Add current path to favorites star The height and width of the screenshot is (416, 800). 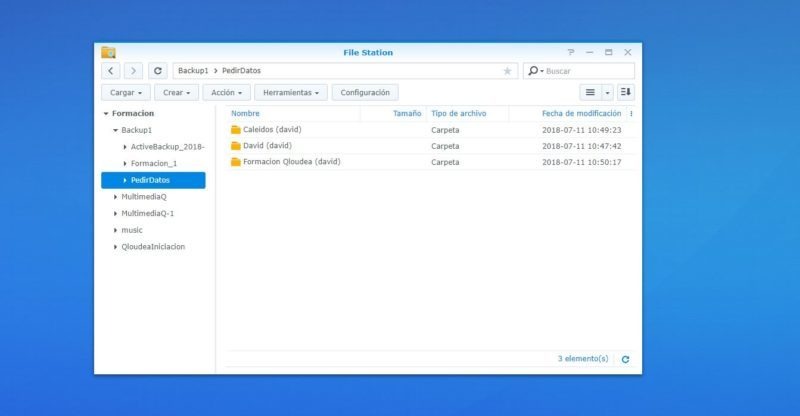507,71
